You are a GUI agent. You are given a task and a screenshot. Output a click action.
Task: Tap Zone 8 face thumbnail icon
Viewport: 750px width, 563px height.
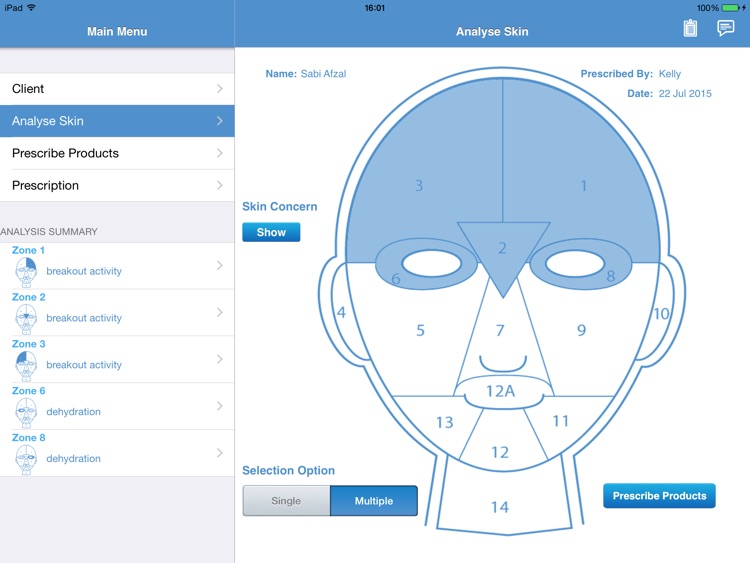pos(26,459)
